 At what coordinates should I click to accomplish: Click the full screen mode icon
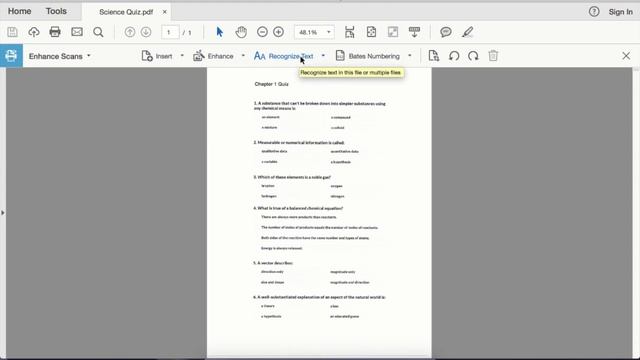[393, 32]
